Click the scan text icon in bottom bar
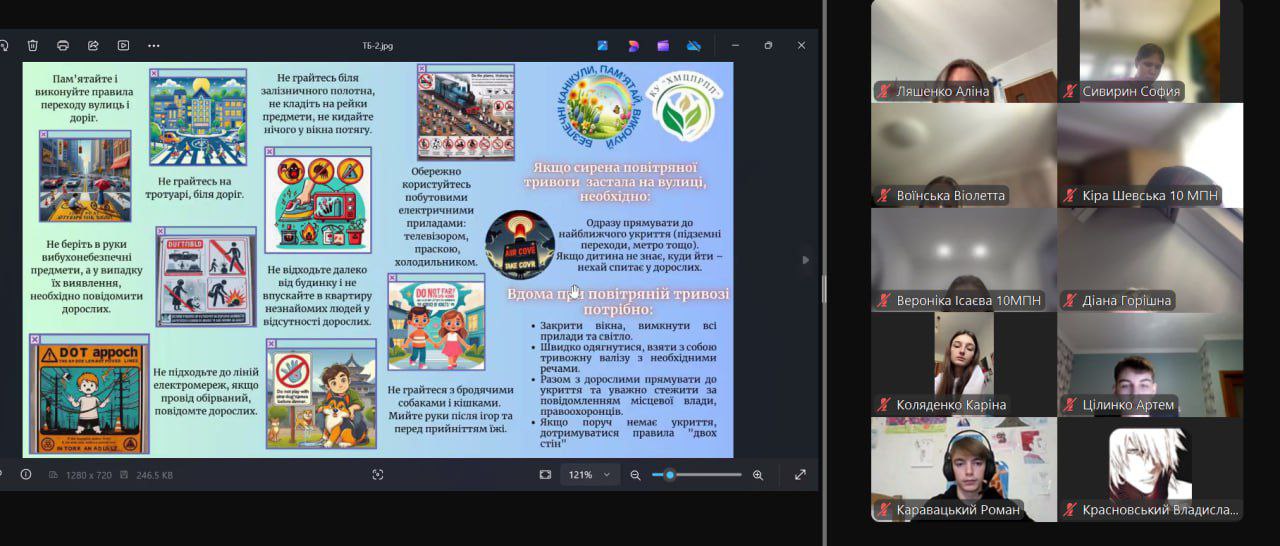 point(378,475)
